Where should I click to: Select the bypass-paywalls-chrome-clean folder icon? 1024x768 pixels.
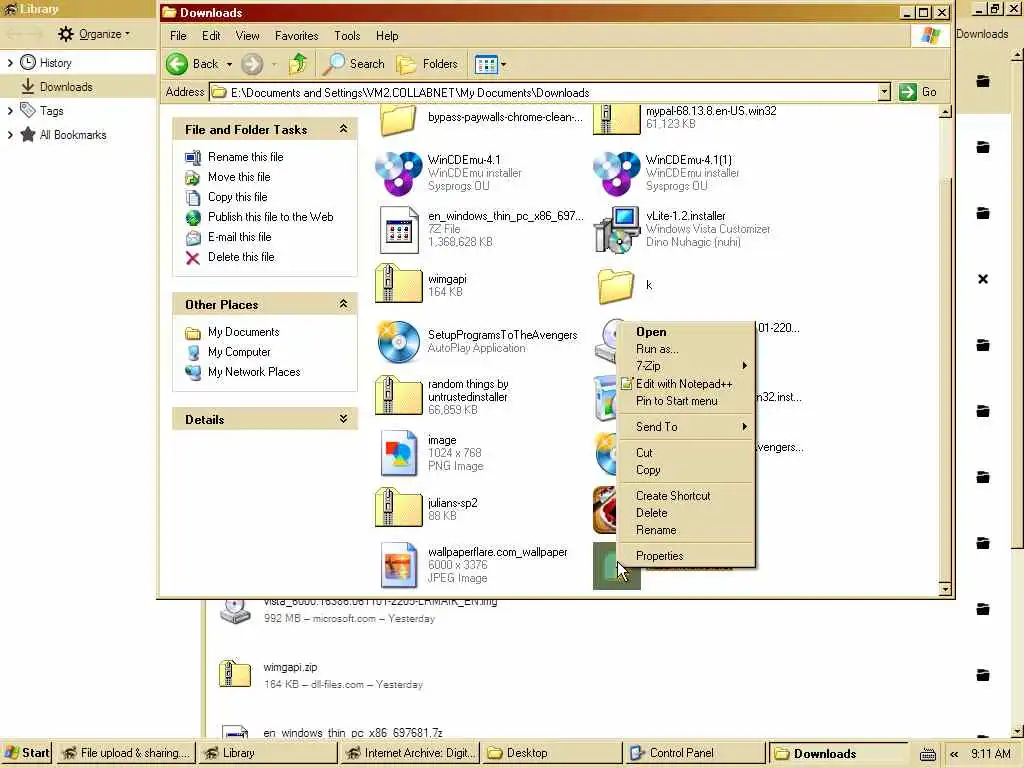coord(398,120)
